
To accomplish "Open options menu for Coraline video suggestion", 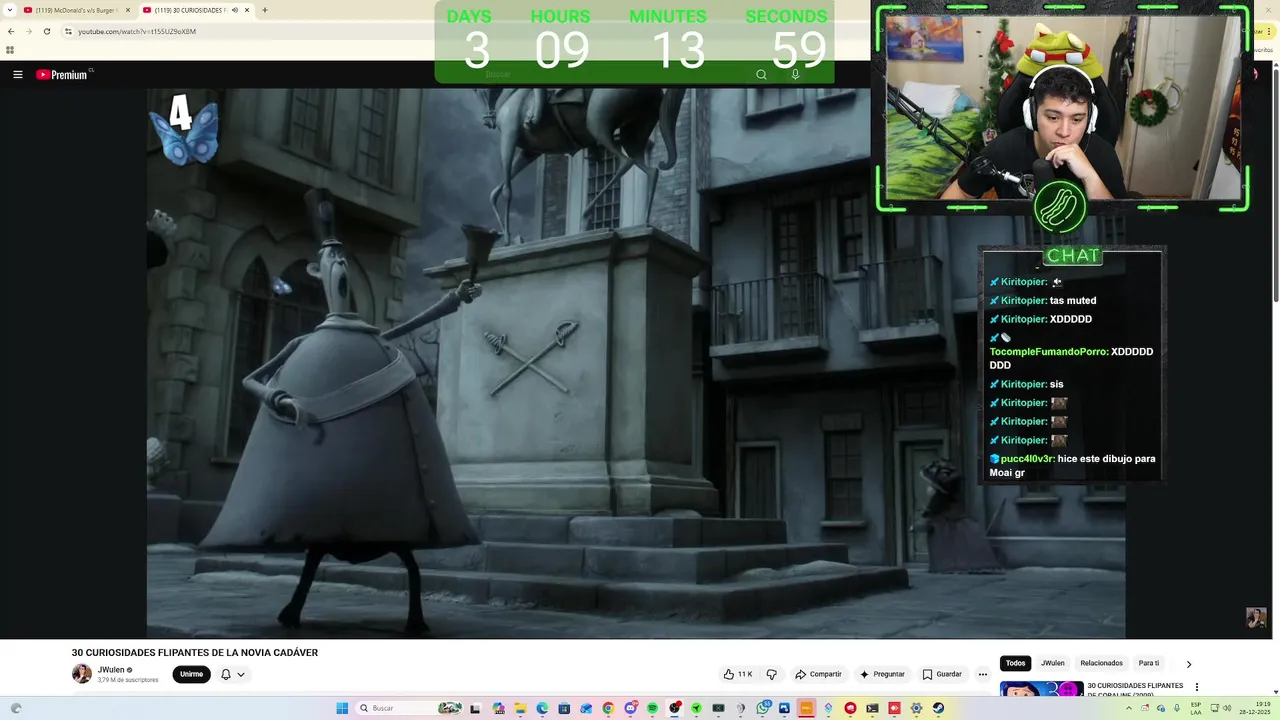I will point(1196,687).
